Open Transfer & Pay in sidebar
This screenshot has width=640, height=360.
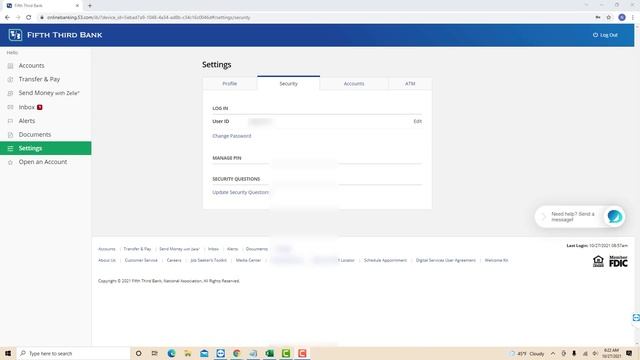39,79
